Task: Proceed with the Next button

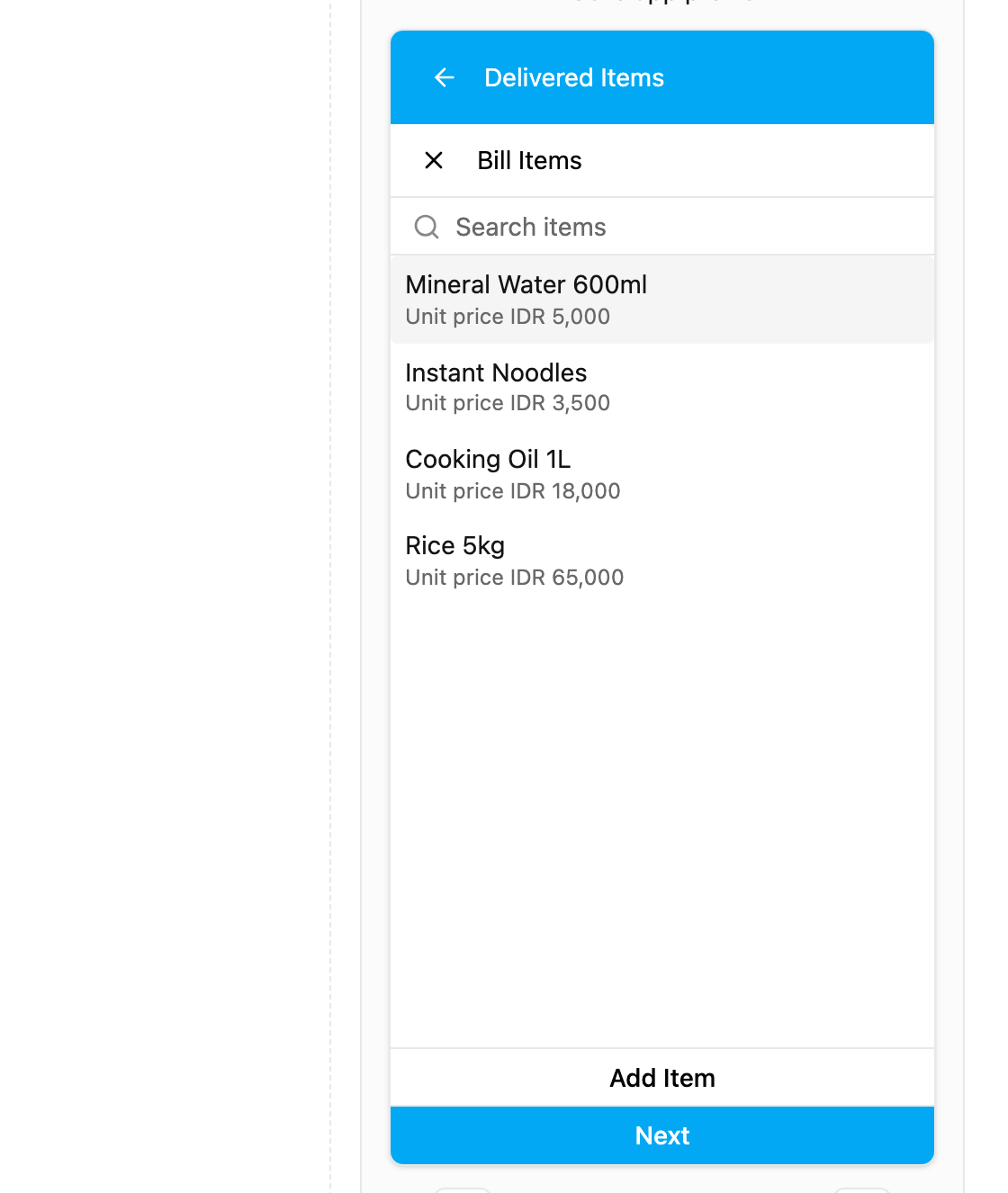Action: pos(662,1135)
